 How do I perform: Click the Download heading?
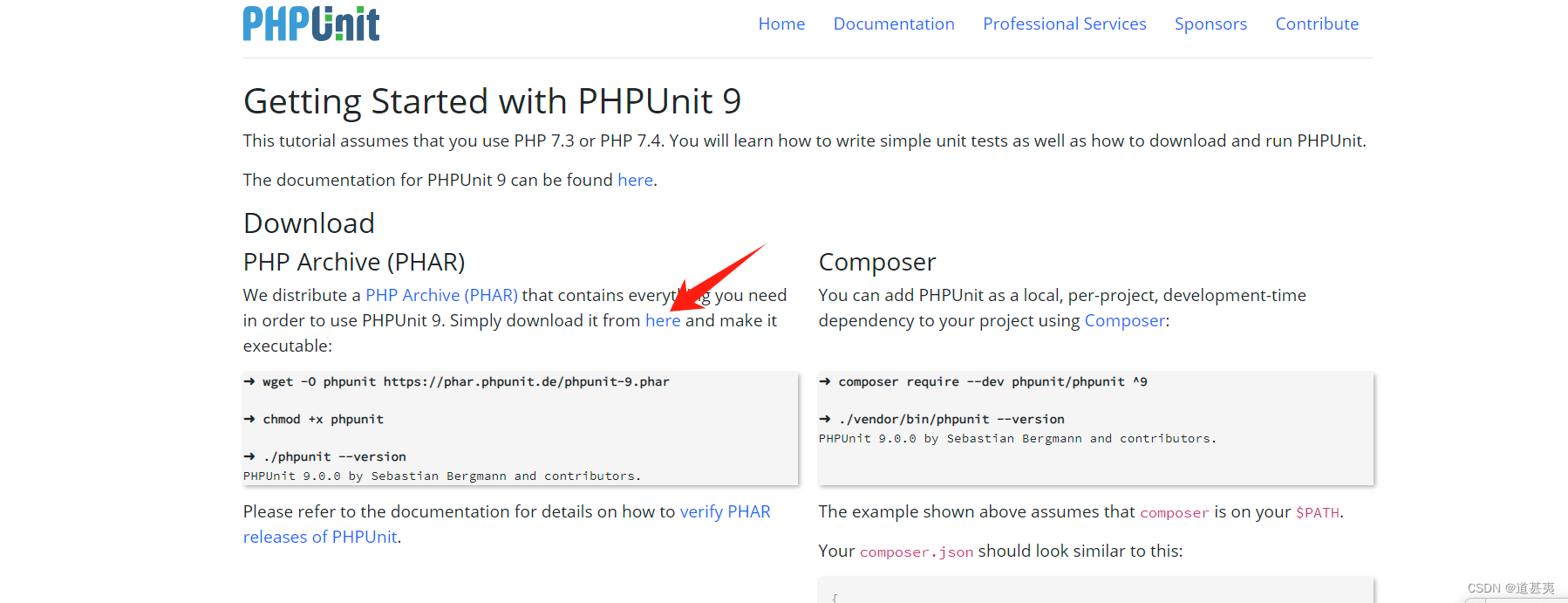309,223
